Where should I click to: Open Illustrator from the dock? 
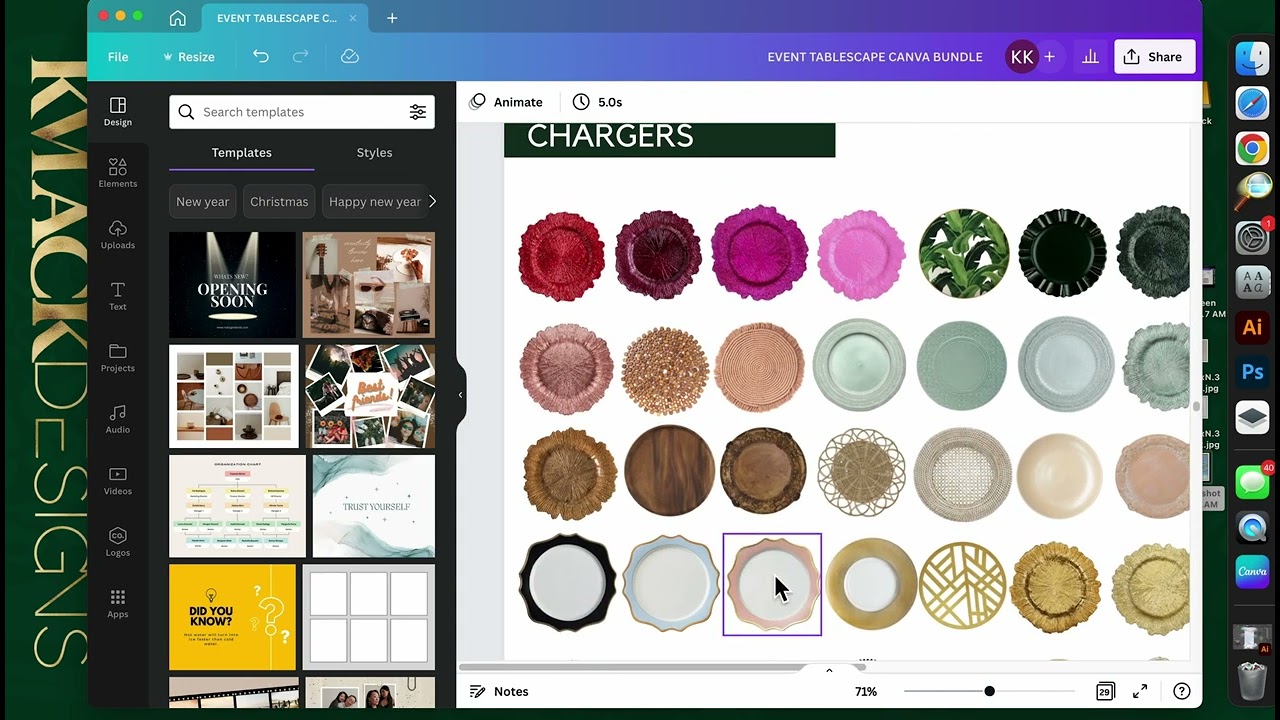pyautogui.click(x=1252, y=327)
